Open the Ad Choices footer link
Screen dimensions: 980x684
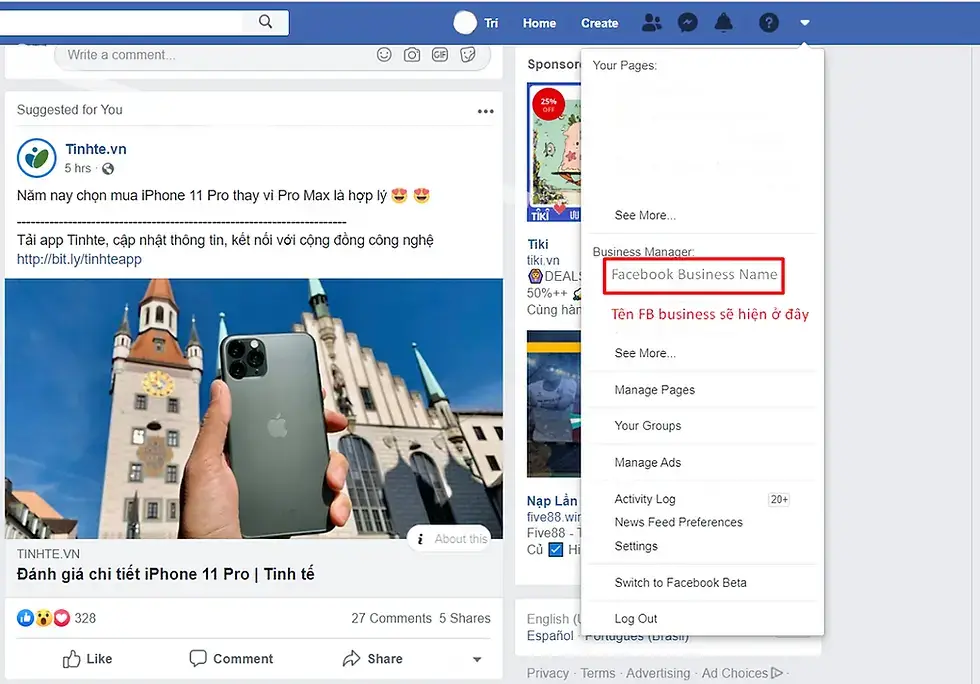(741, 673)
